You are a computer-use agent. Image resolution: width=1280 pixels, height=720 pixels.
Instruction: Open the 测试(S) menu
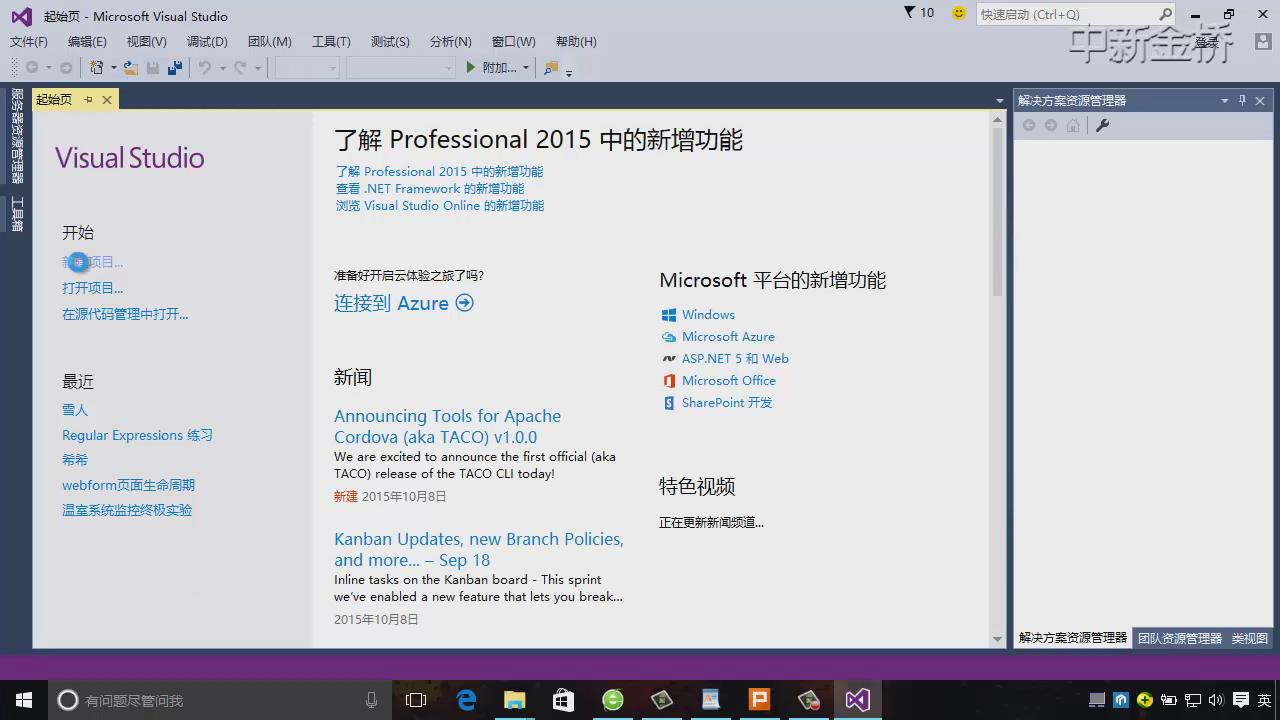point(390,41)
